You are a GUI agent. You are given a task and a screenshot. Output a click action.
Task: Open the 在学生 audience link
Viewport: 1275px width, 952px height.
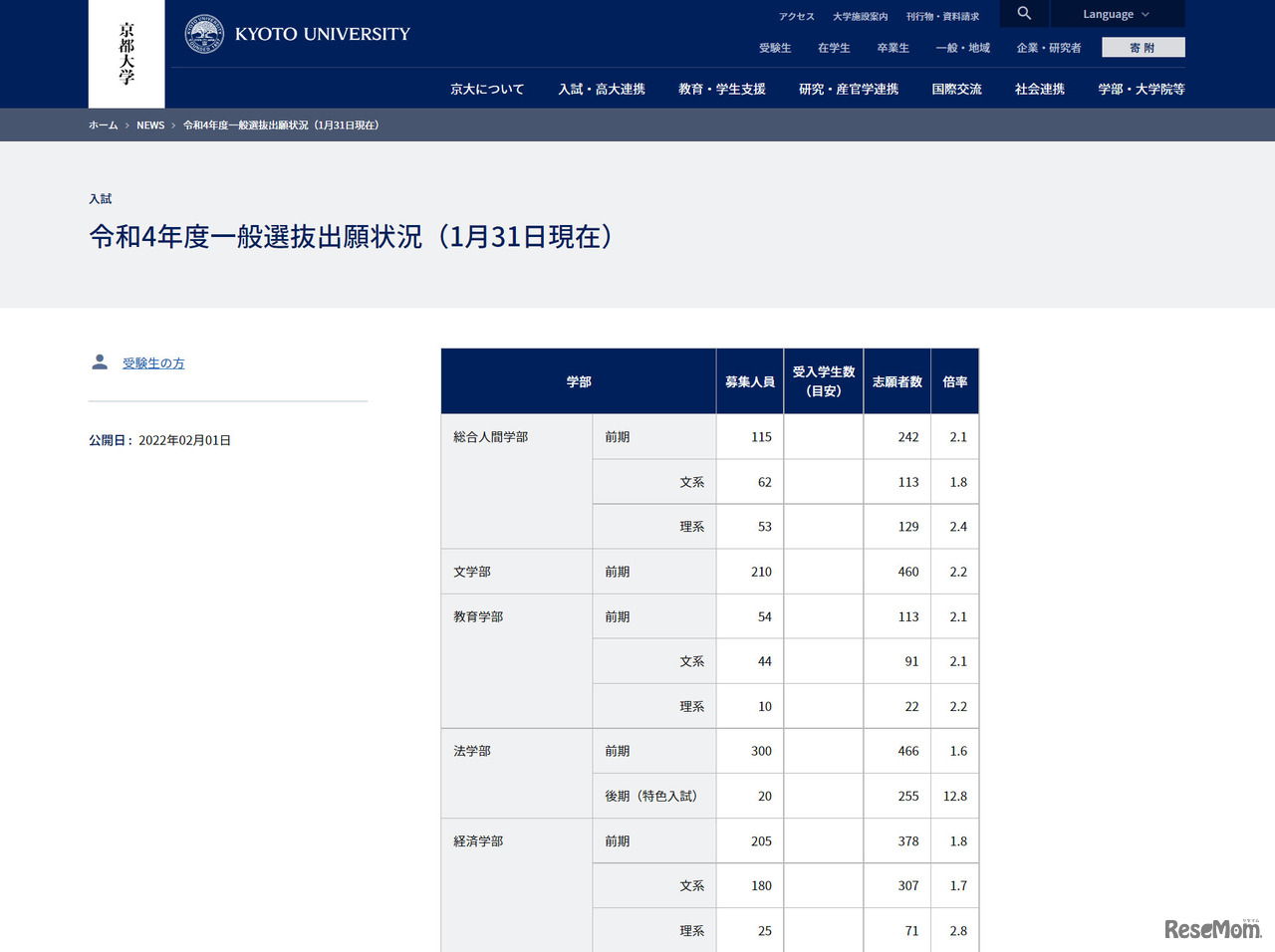834,48
